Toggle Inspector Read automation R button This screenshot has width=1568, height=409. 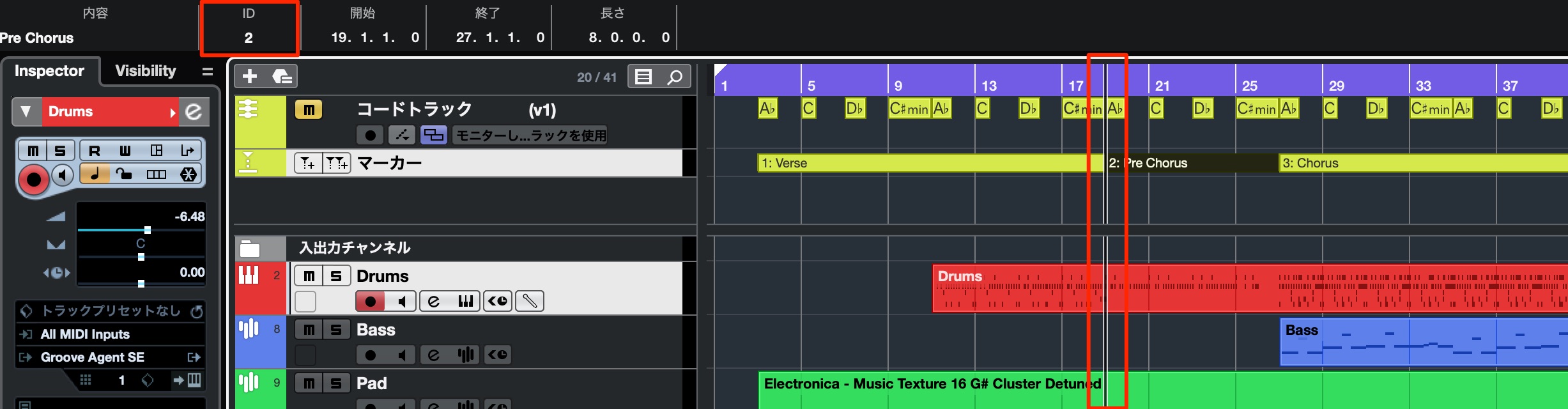pyautogui.click(x=94, y=151)
